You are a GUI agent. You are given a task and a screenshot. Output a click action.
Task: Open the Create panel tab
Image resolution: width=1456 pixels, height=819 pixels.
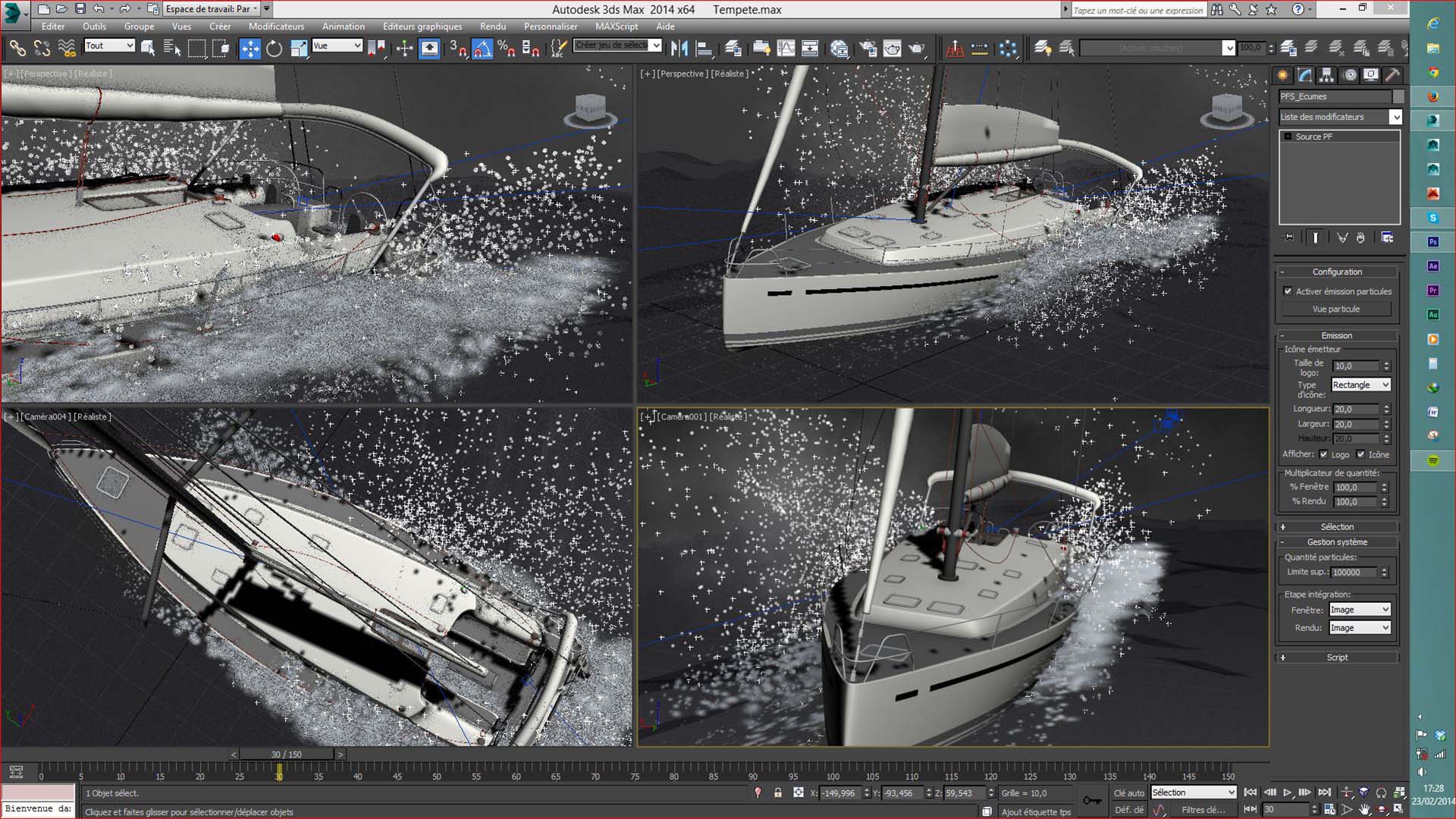pyautogui.click(x=1283, y=75)
